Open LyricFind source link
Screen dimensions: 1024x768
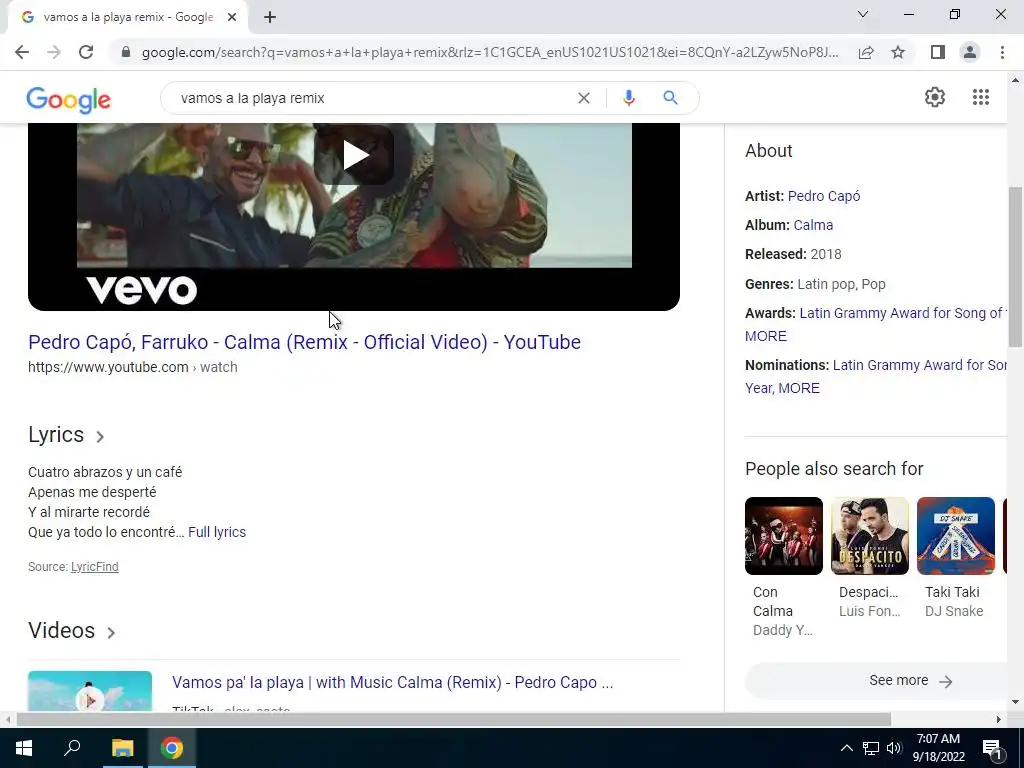tap(95, 567)
